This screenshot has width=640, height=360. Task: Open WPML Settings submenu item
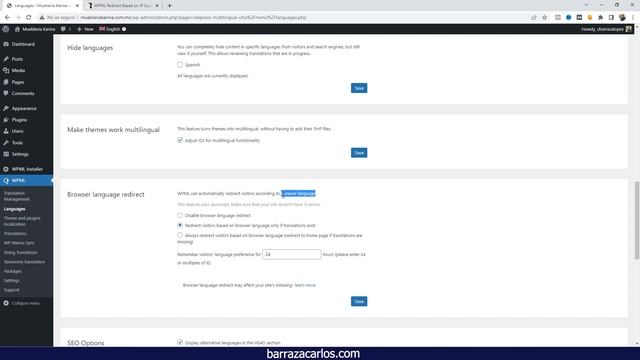tap(11, 280)
